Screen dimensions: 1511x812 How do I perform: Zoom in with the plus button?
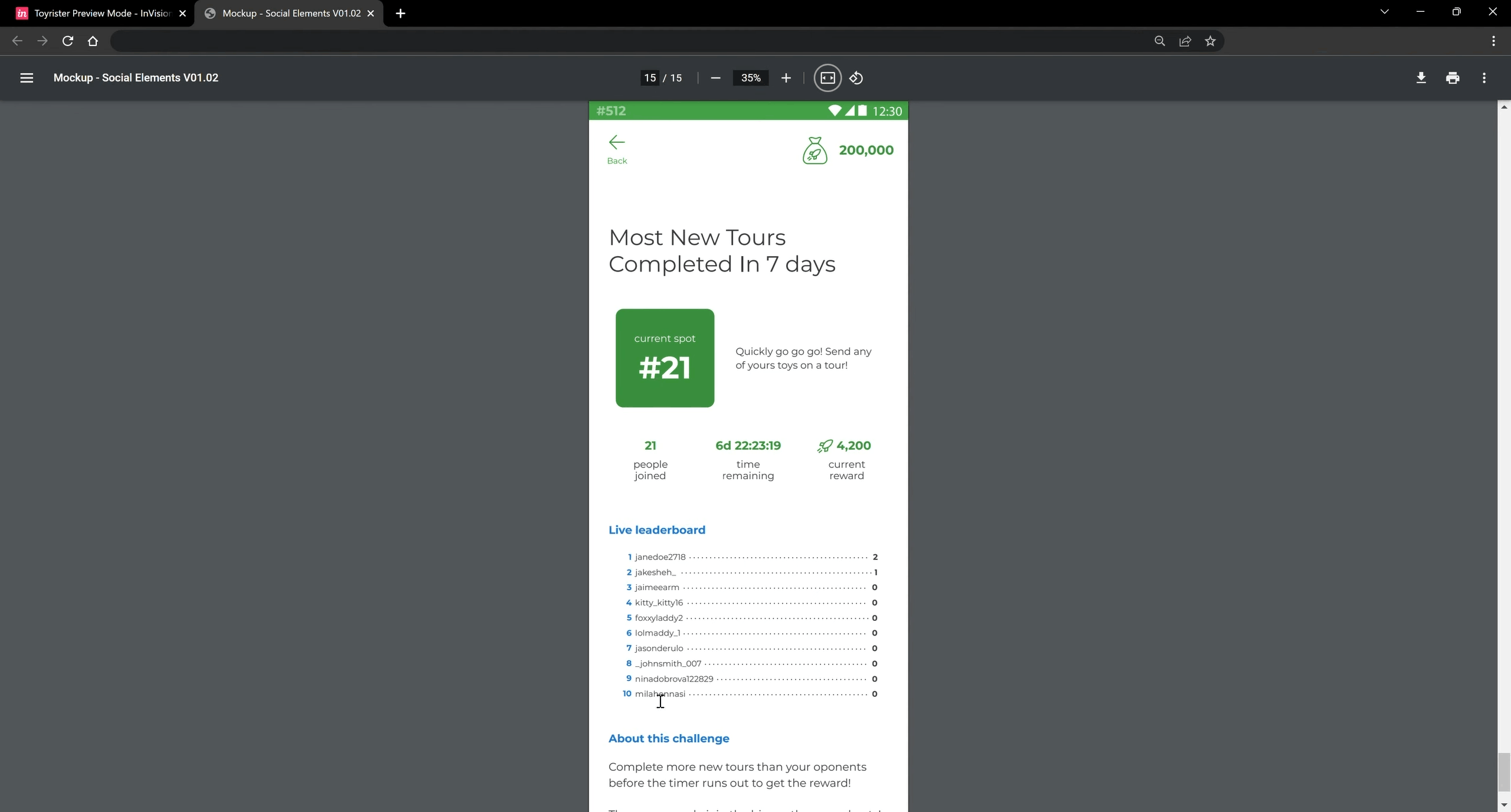tap(786, 78)
